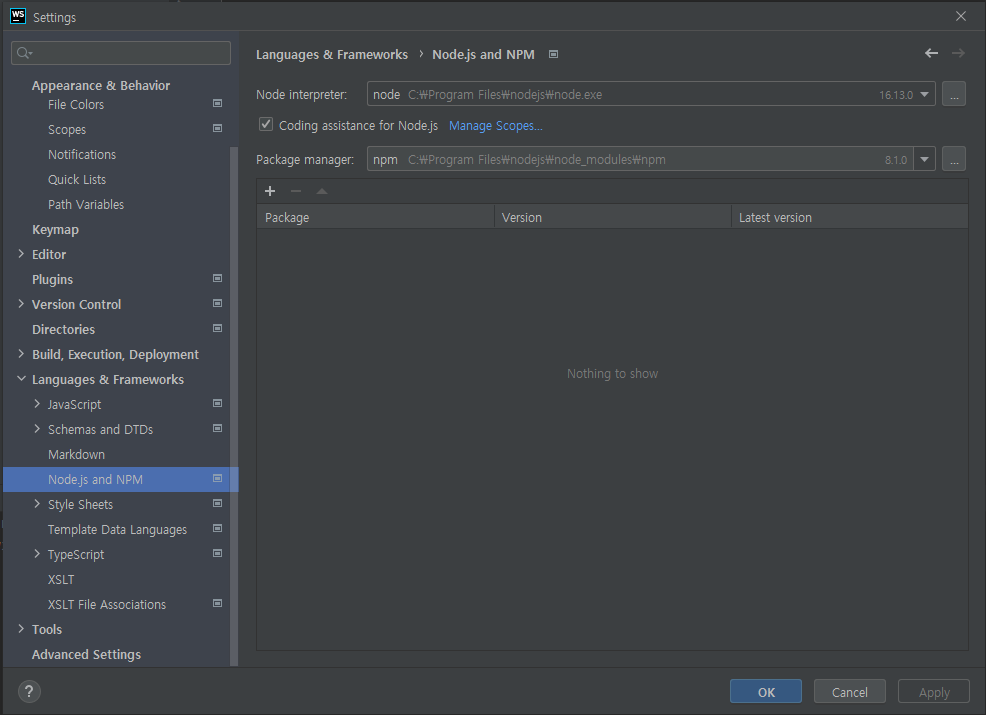Toggle Coding assistance for Node.js checkbox
The image size is (986, 715).
click(x=266, y=125)
